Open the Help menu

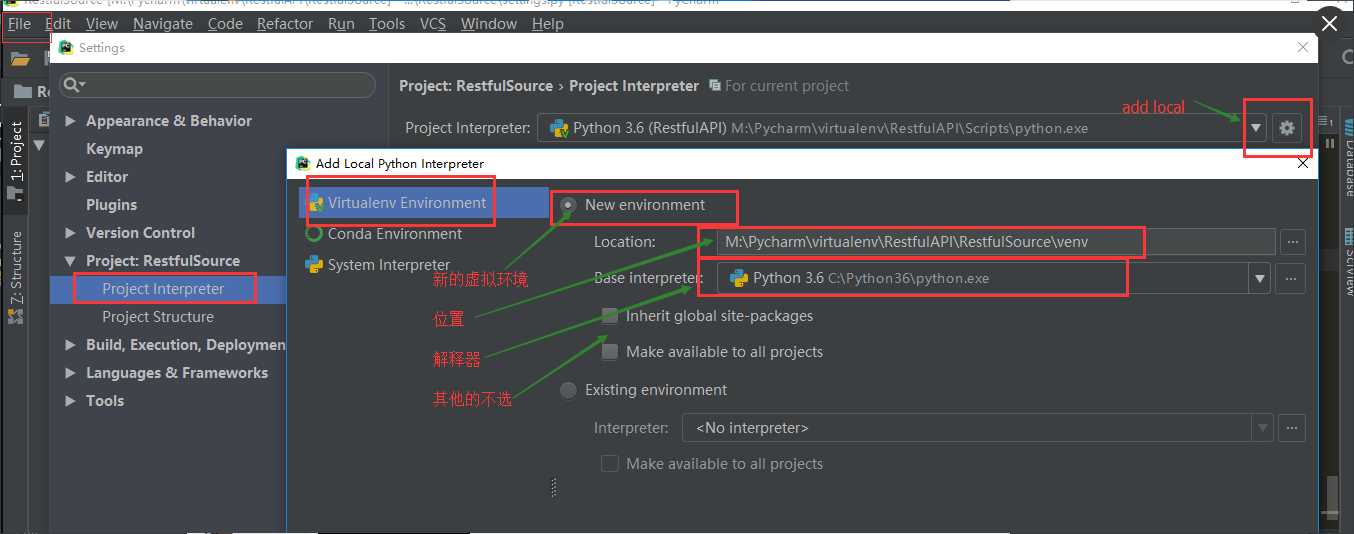(x=548, y=24)
